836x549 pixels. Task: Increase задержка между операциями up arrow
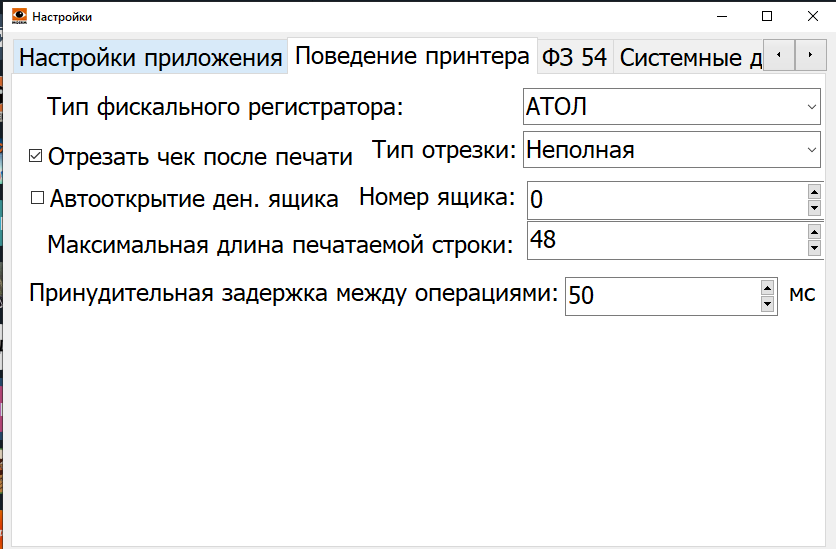pyautogui.click(x=768, y=287)
